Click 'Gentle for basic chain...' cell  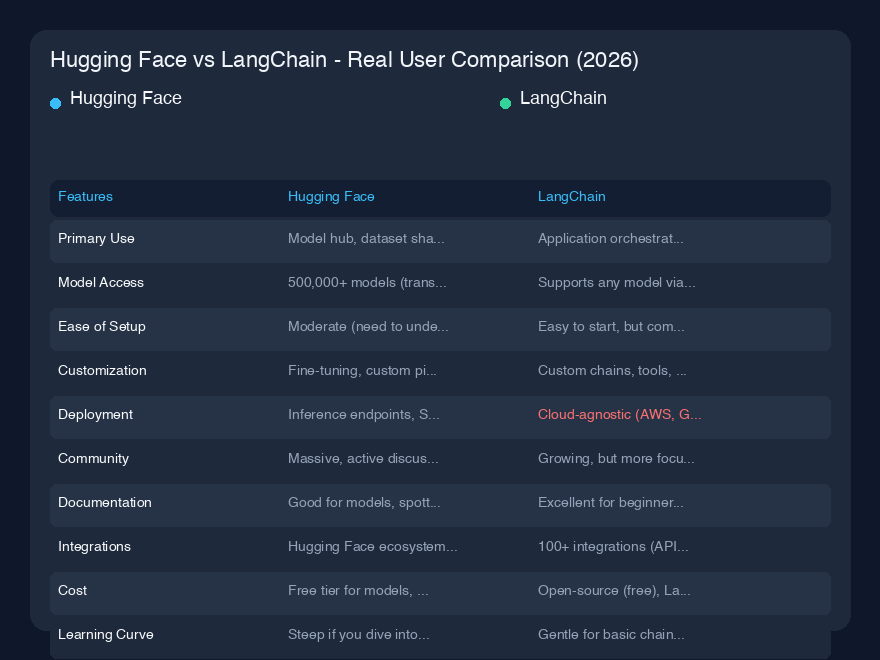click(x=611, y=634)
